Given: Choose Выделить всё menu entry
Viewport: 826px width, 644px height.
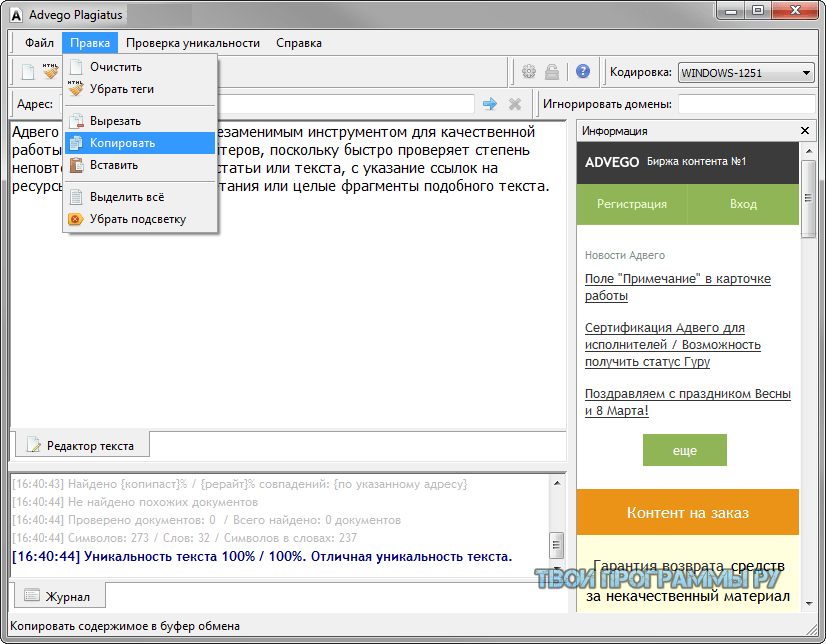Looking at the screenshot, I should pos(140,197).
